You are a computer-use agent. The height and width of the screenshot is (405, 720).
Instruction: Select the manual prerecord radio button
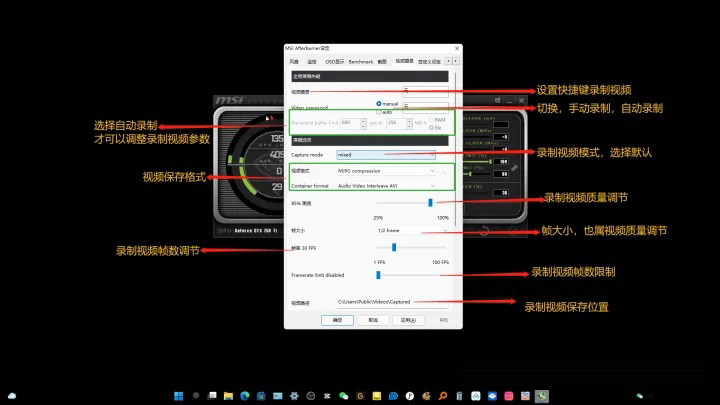point(379,104)
